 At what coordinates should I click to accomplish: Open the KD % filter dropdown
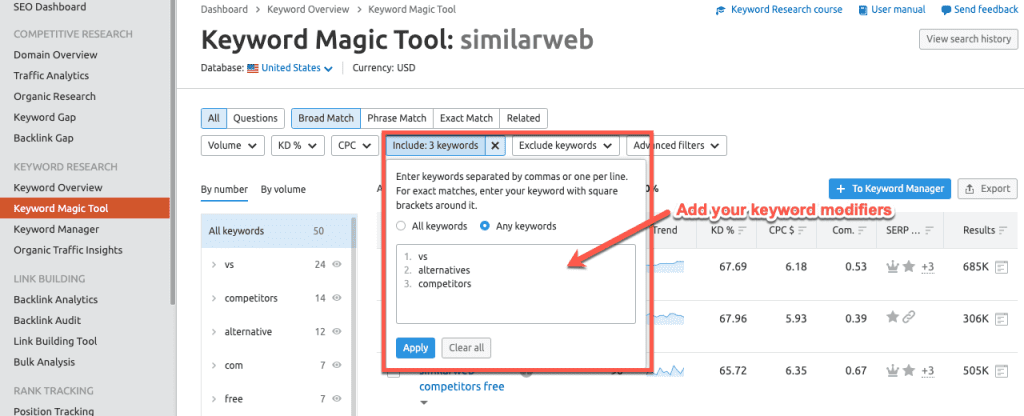[297, 145]
